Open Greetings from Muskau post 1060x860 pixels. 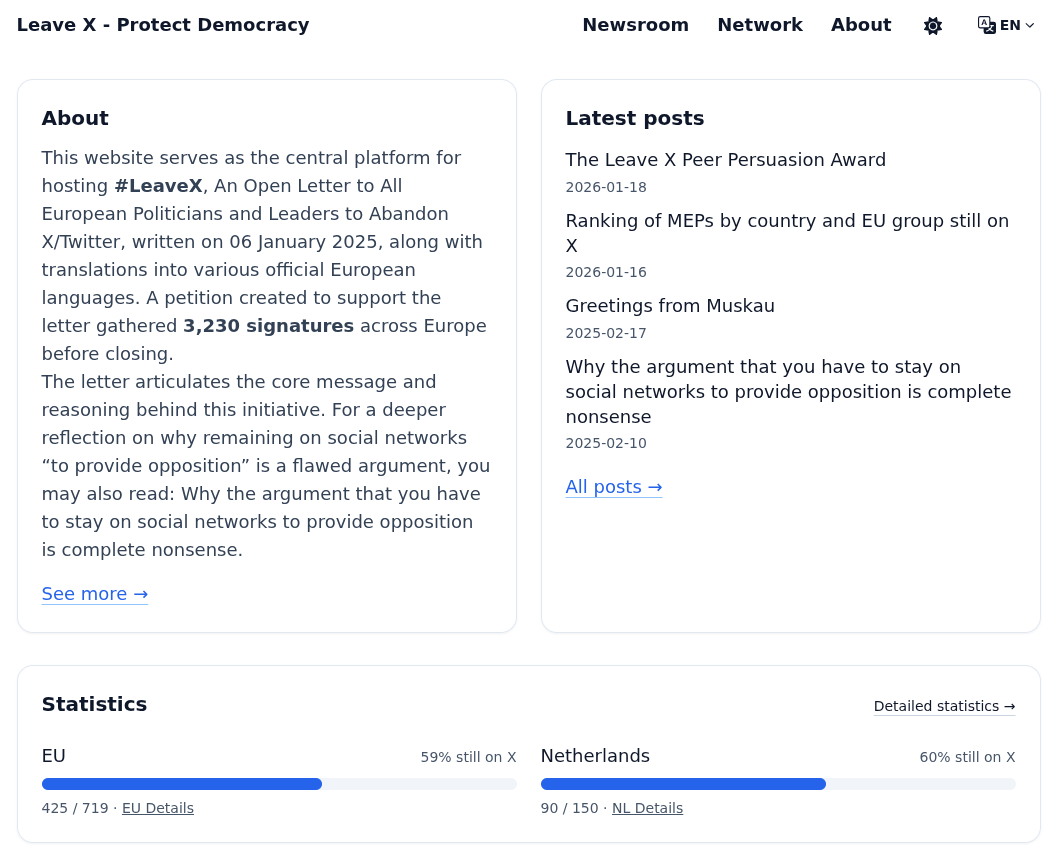pos(670,306)
